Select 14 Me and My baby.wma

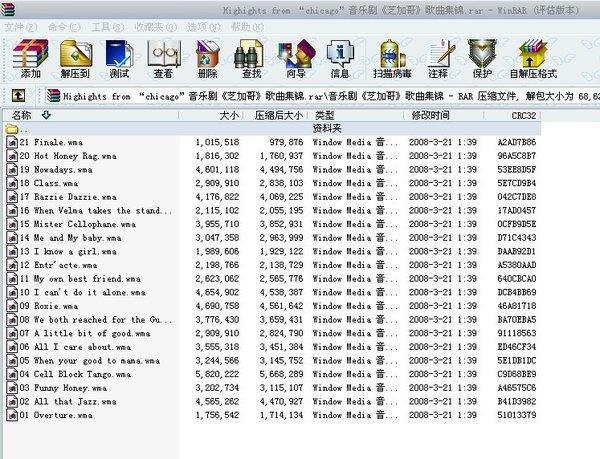click(70, 238)
